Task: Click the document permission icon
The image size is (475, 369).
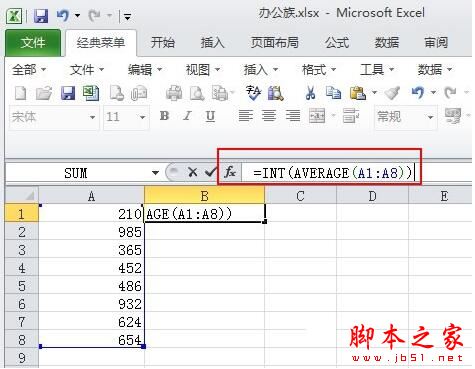Action: coord(117,93)
